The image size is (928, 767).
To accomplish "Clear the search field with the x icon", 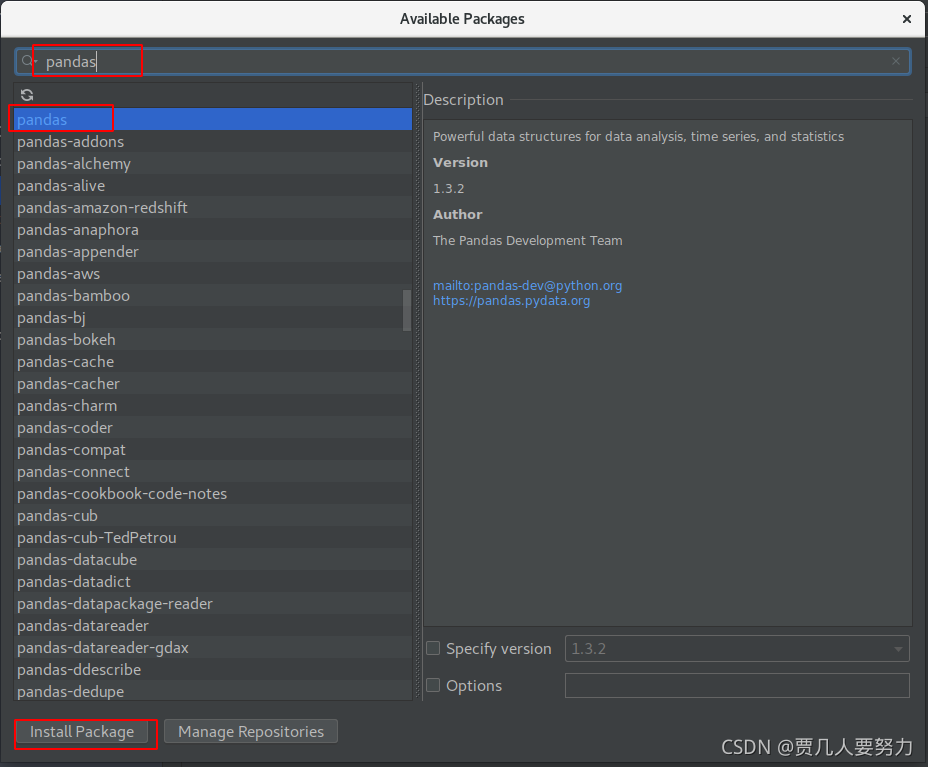I will [896, 61].
